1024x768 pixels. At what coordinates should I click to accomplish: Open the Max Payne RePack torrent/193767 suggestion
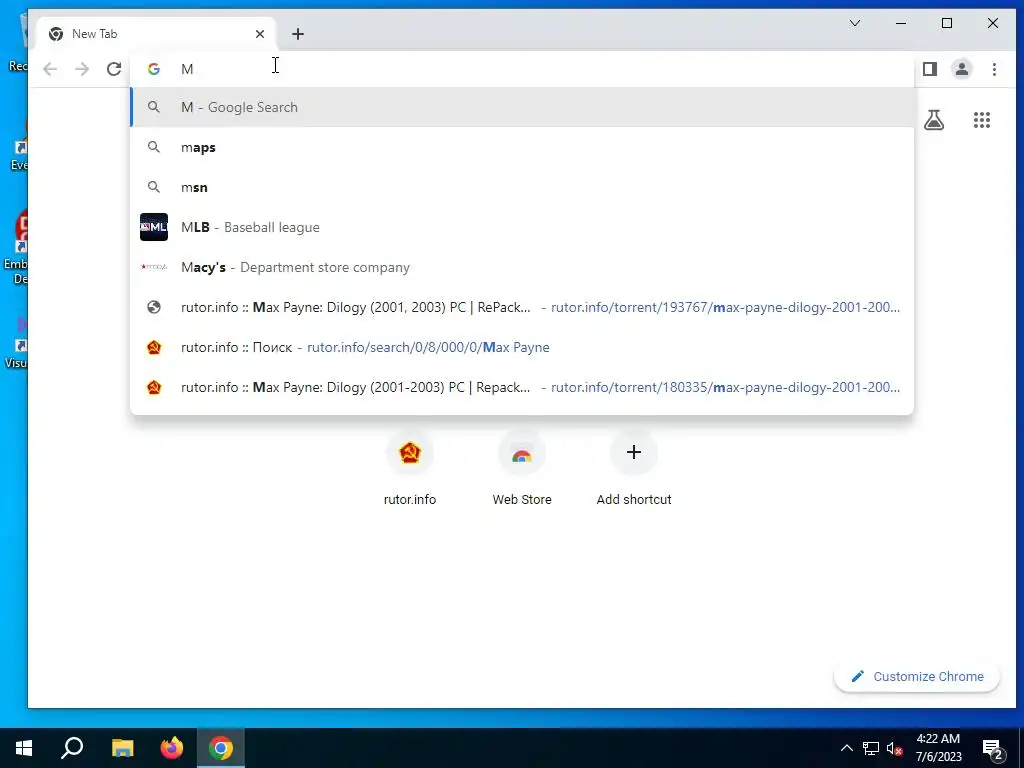[522, 308]
